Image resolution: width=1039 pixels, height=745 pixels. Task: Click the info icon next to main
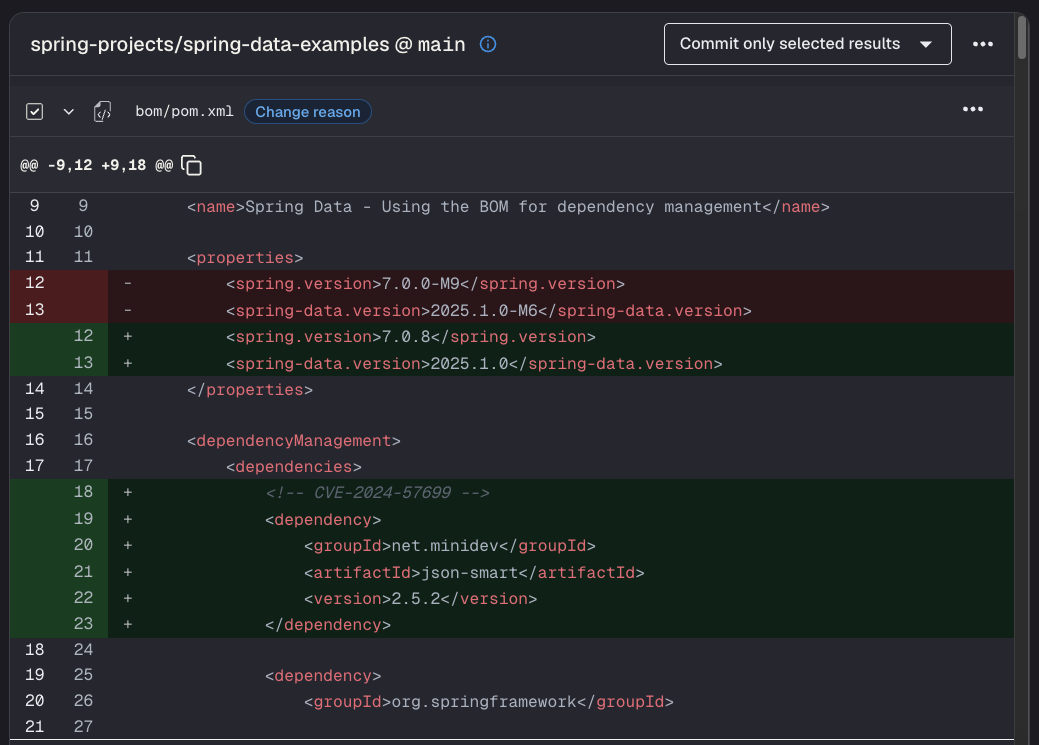click(x=488, y=44)
